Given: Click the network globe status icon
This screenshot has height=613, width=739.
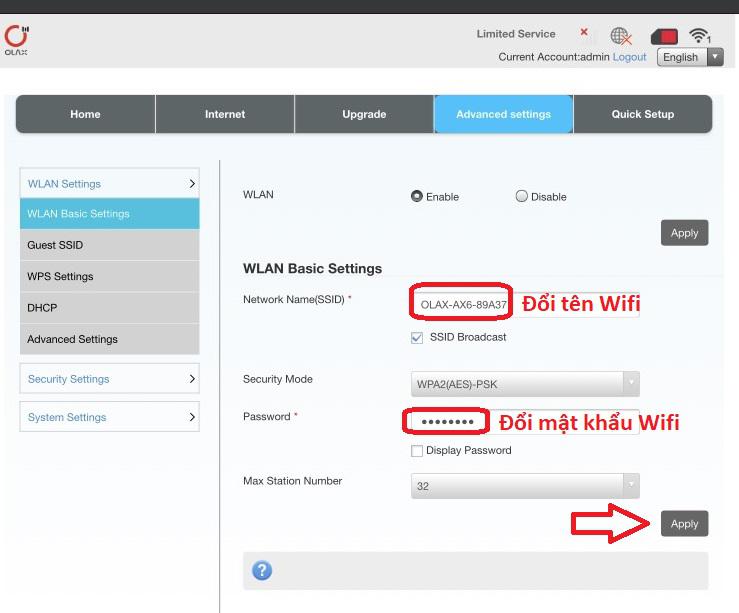Looking at the screenshot, I should coord(621,36).
